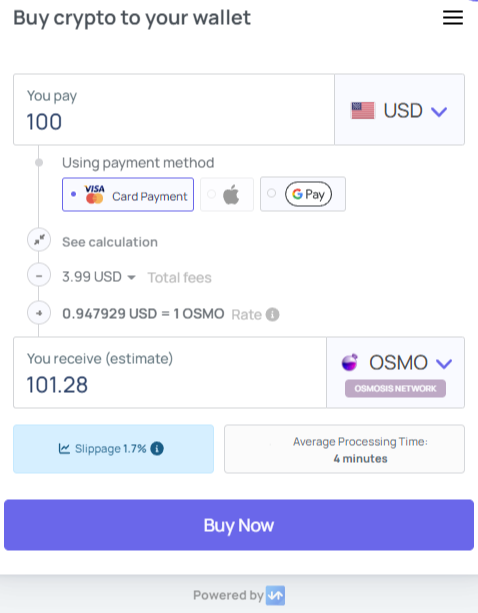Click the Buy Now button
This screenshot has height=613, width=478.
(239, 525)
